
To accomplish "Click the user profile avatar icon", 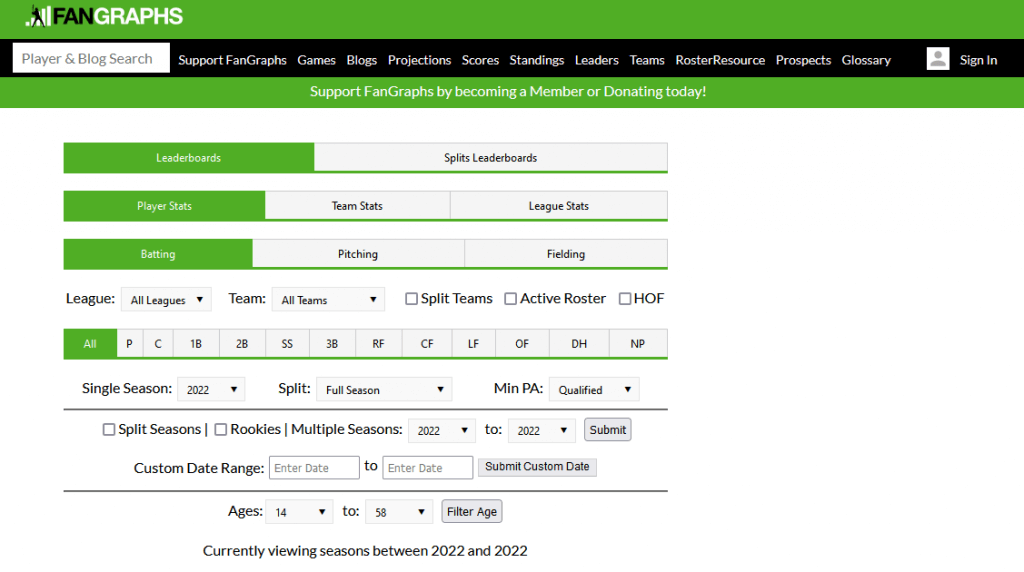I will click(937, 59).
